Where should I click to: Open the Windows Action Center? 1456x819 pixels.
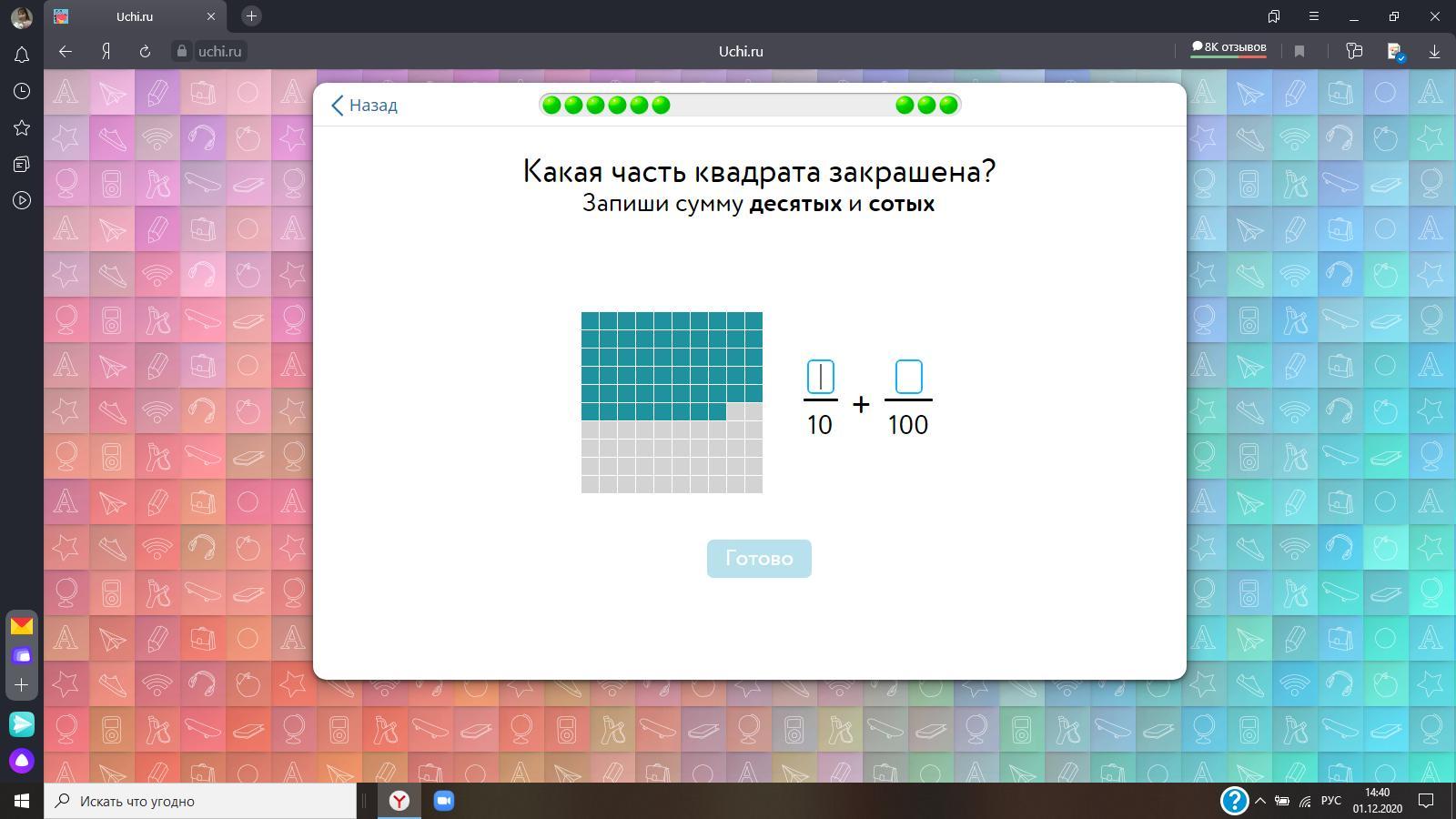coord(1427,801)
